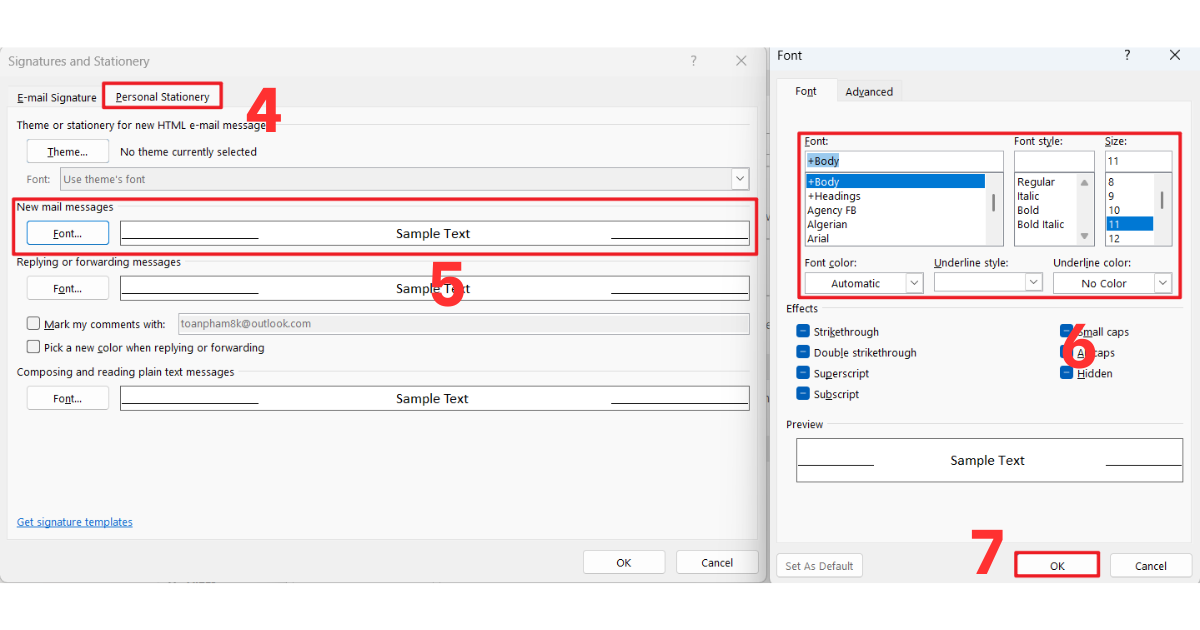Screen dimensions: 1200x630
Task: Select Algerian in the font list
Action: (827, 225)
